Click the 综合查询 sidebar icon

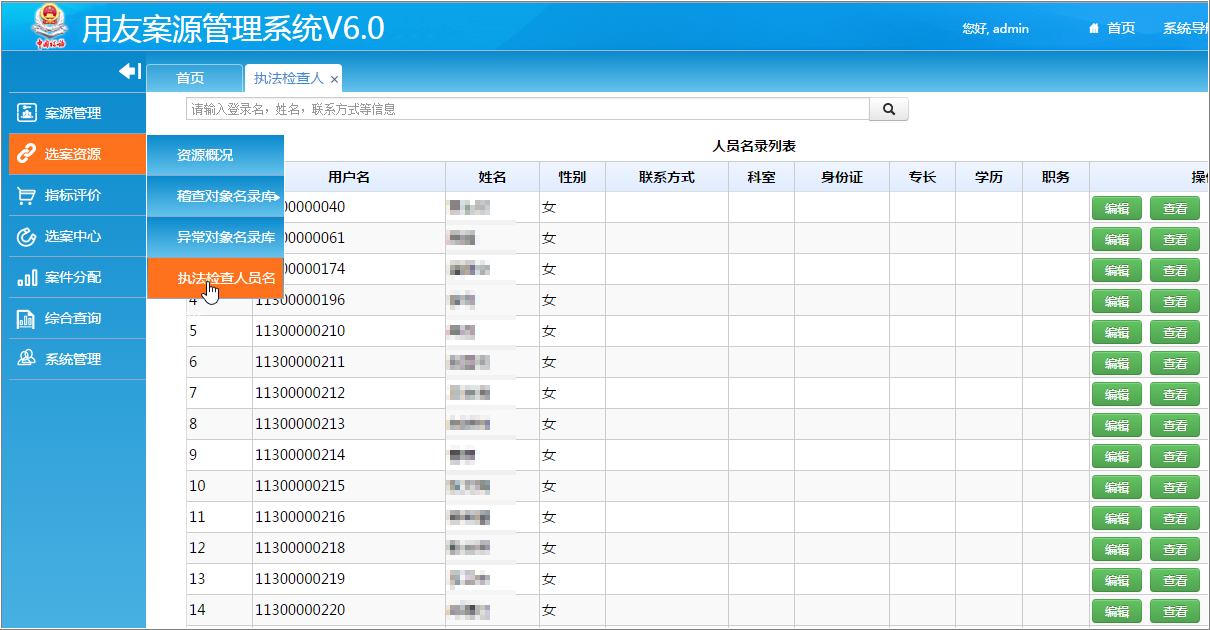[x=27, y=318]
